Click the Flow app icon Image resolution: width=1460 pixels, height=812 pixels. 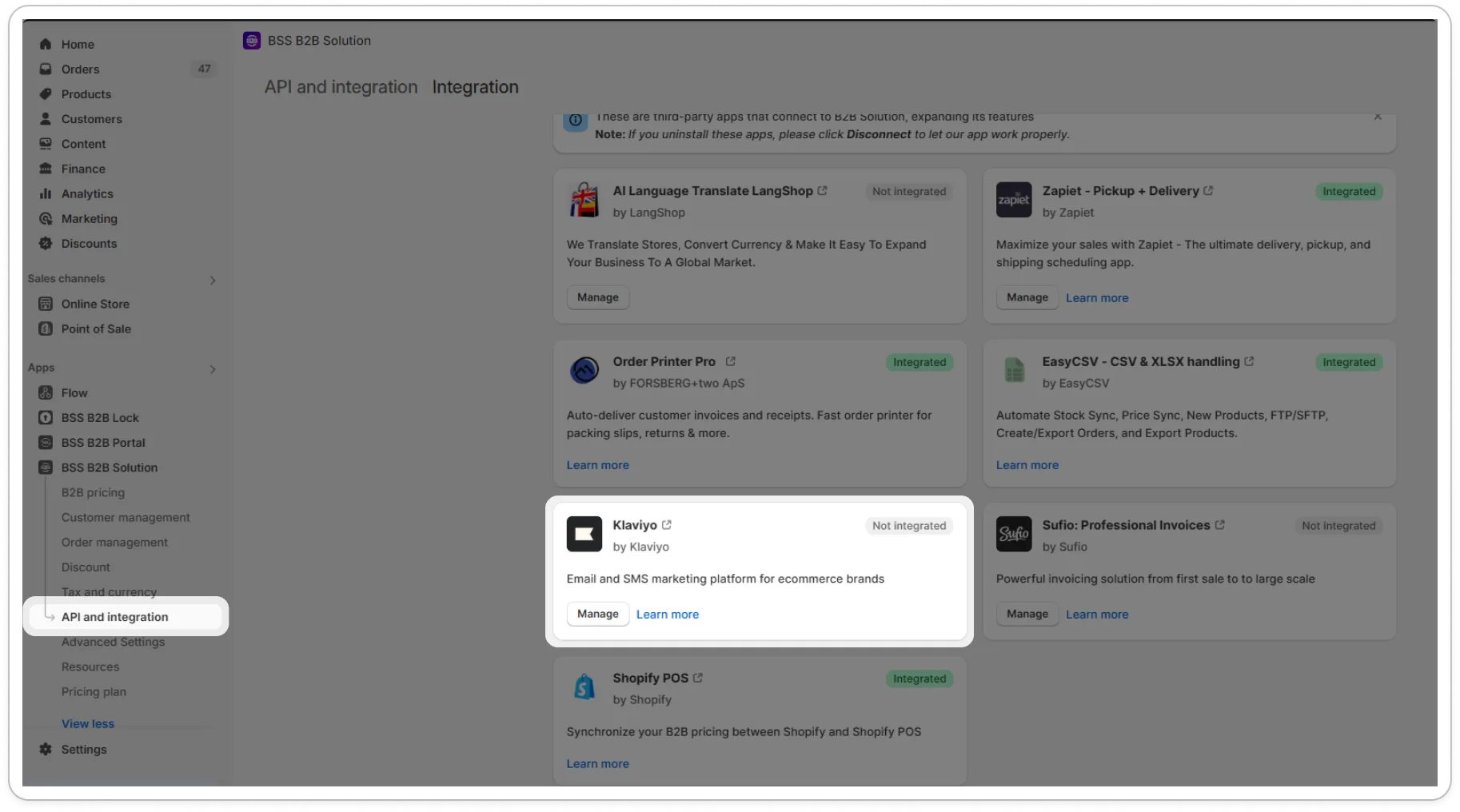point(46,392)
